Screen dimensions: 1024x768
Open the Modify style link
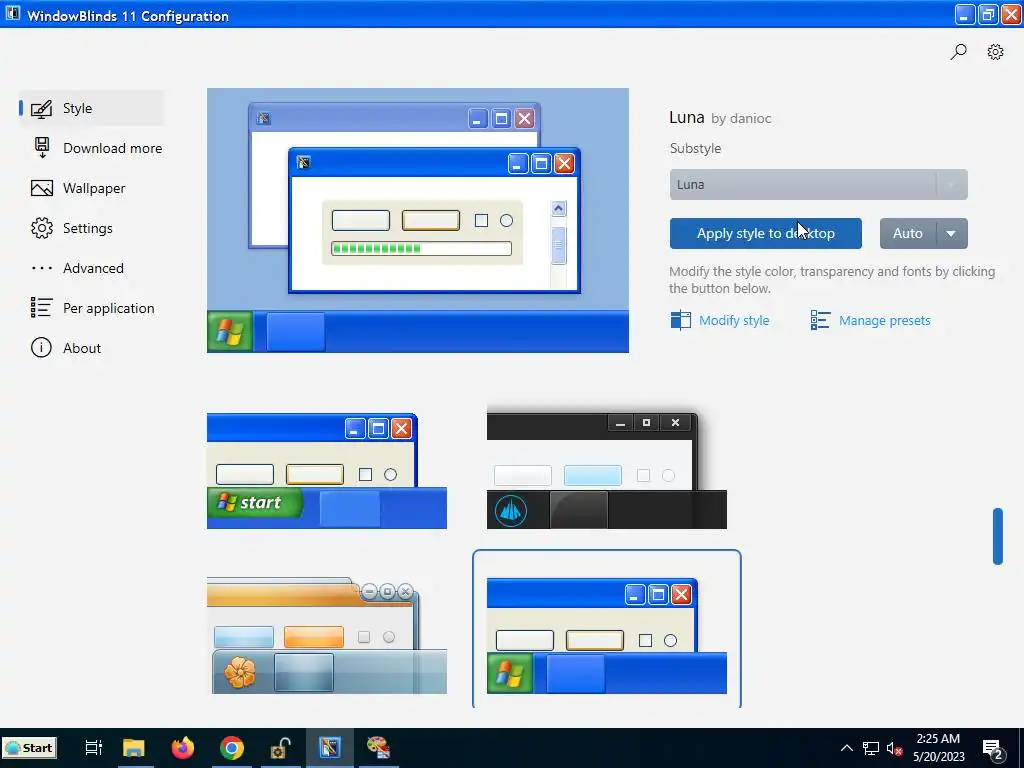(x=734, y=321)
